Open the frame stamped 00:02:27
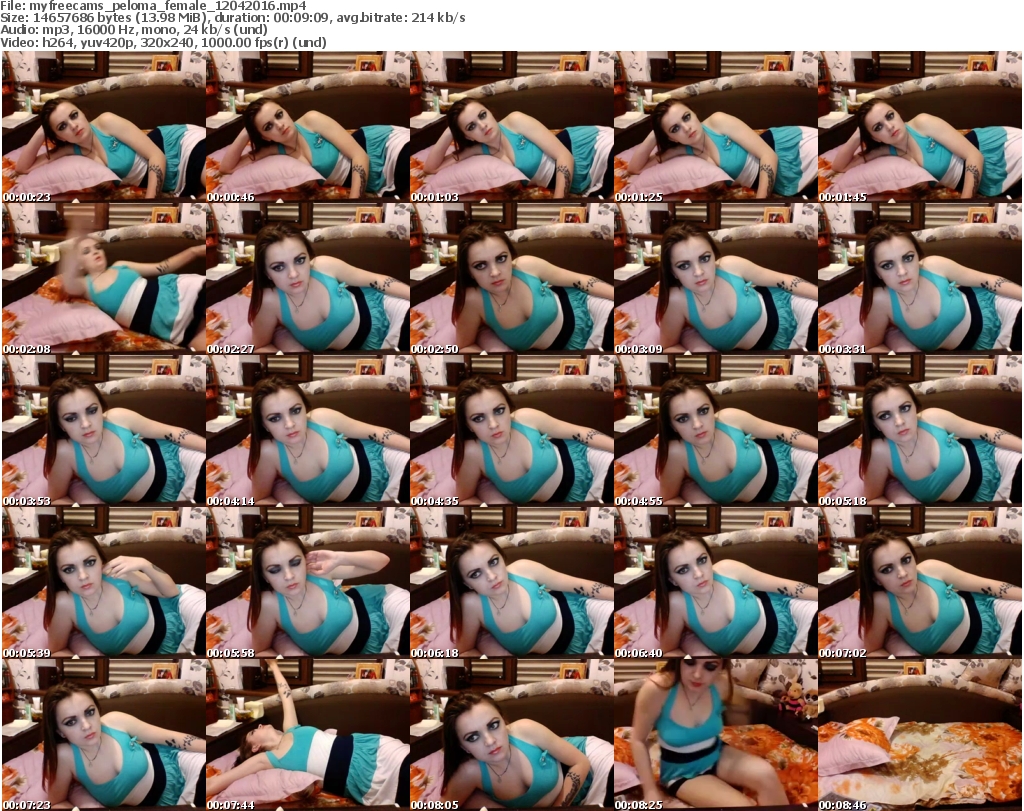The image size is (1024, 811). pos(308,278)
